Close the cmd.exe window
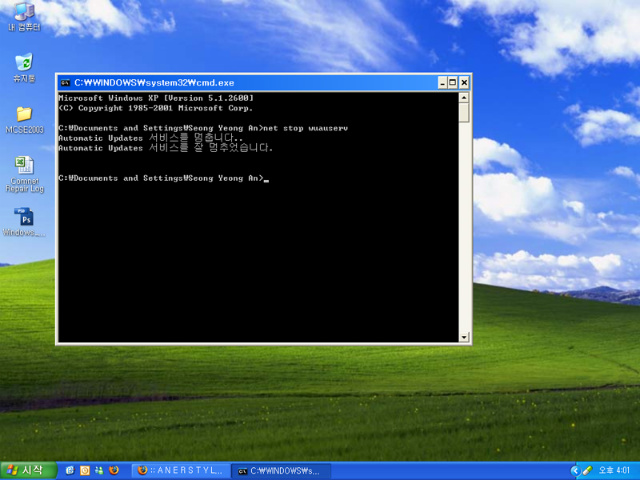Image resolution: width=640 pixels, height=480 pixels. [x=464, y=83]
